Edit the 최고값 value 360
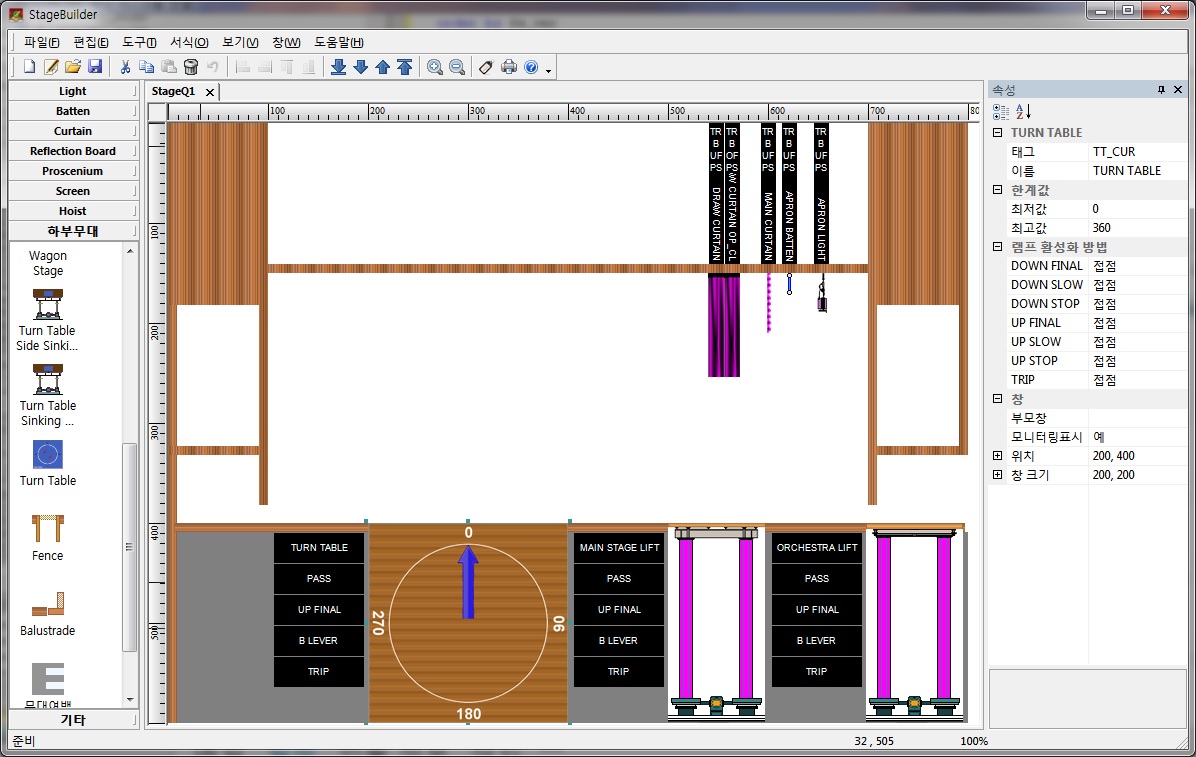This screenshot has width=1196, height=757. pyautogui.click(x=1137, y=227)
